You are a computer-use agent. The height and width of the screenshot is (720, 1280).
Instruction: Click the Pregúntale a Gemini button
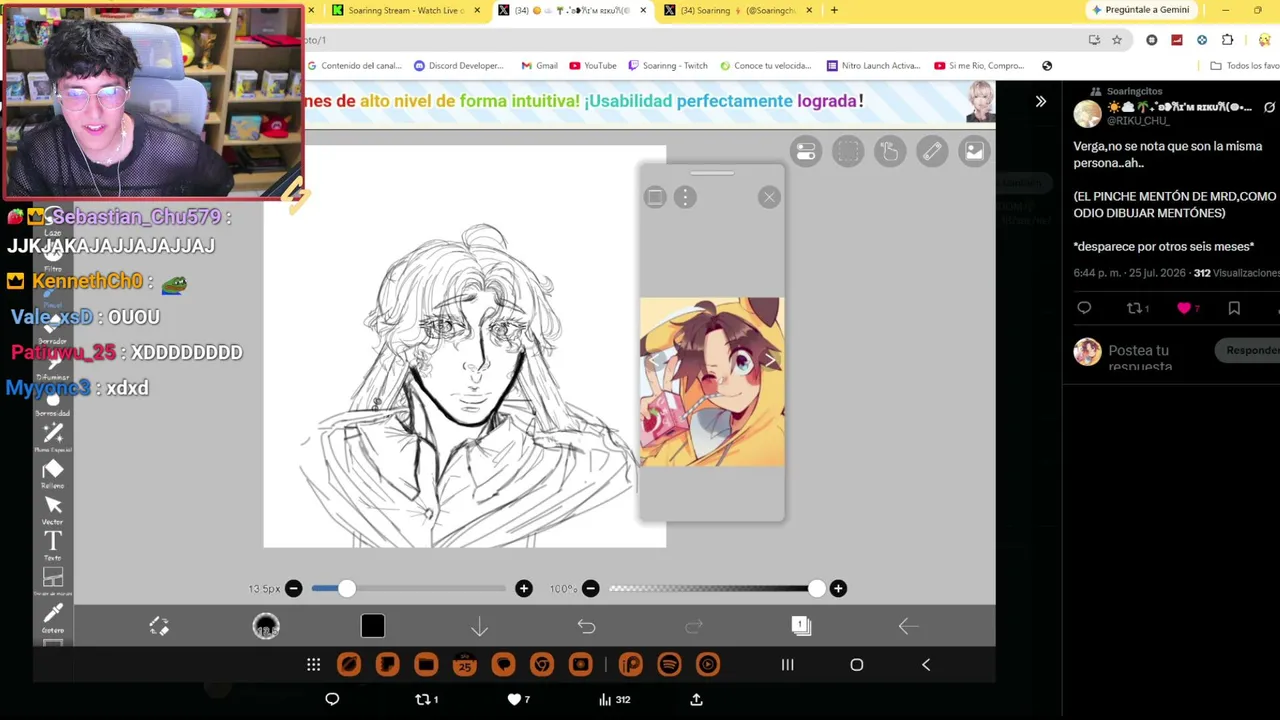[x=1141, y=10]
